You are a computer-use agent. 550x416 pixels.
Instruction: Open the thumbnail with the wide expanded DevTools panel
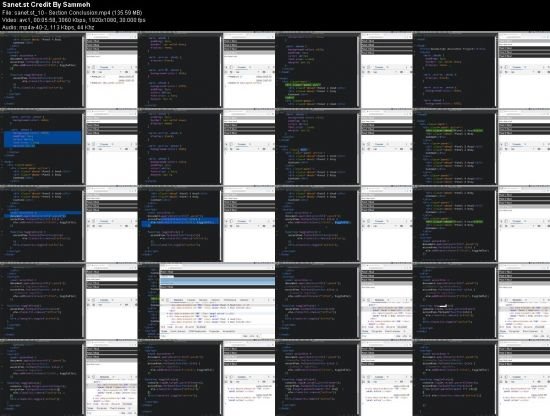point(206,301)
